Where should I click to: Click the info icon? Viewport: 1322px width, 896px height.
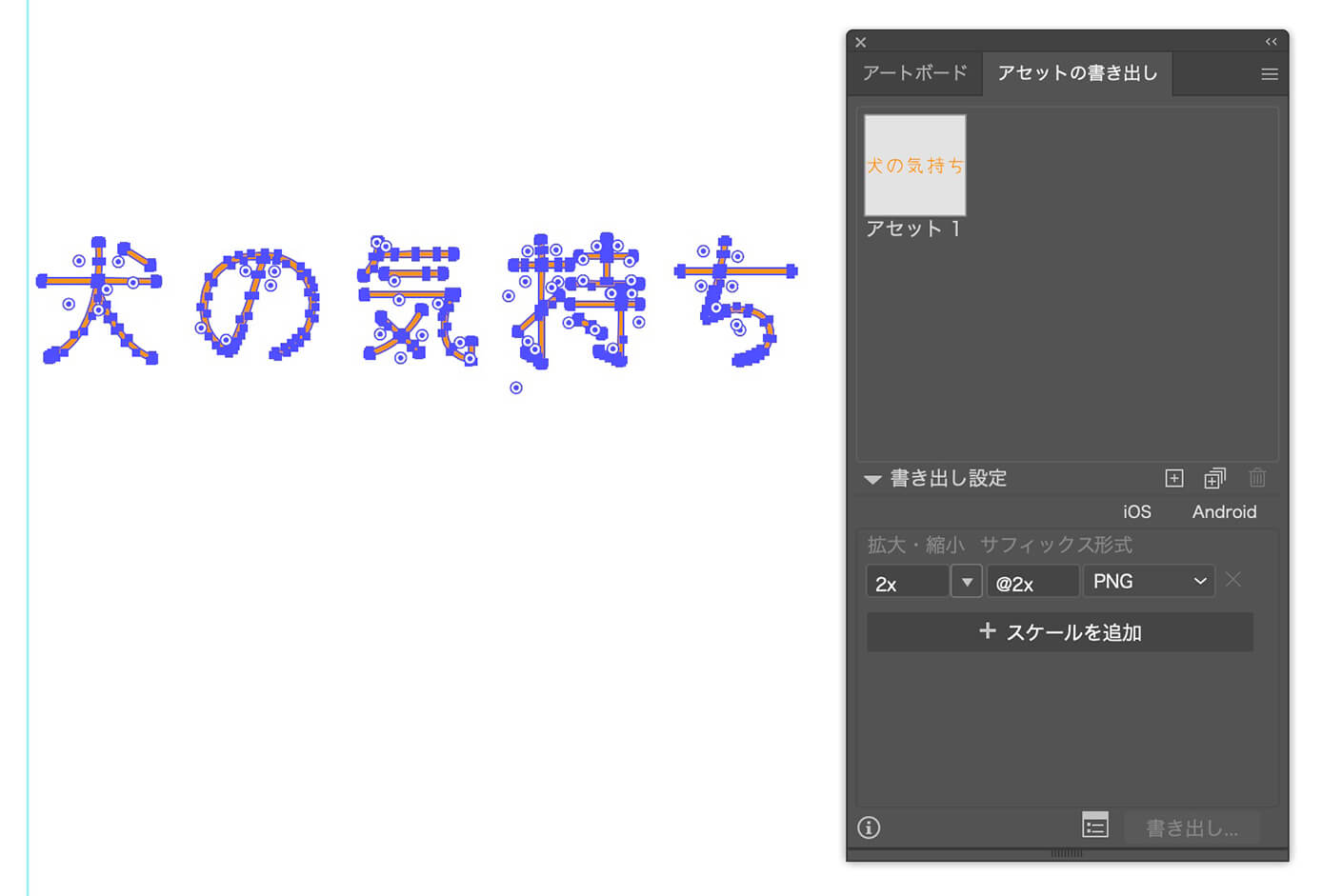coord(869,827)
